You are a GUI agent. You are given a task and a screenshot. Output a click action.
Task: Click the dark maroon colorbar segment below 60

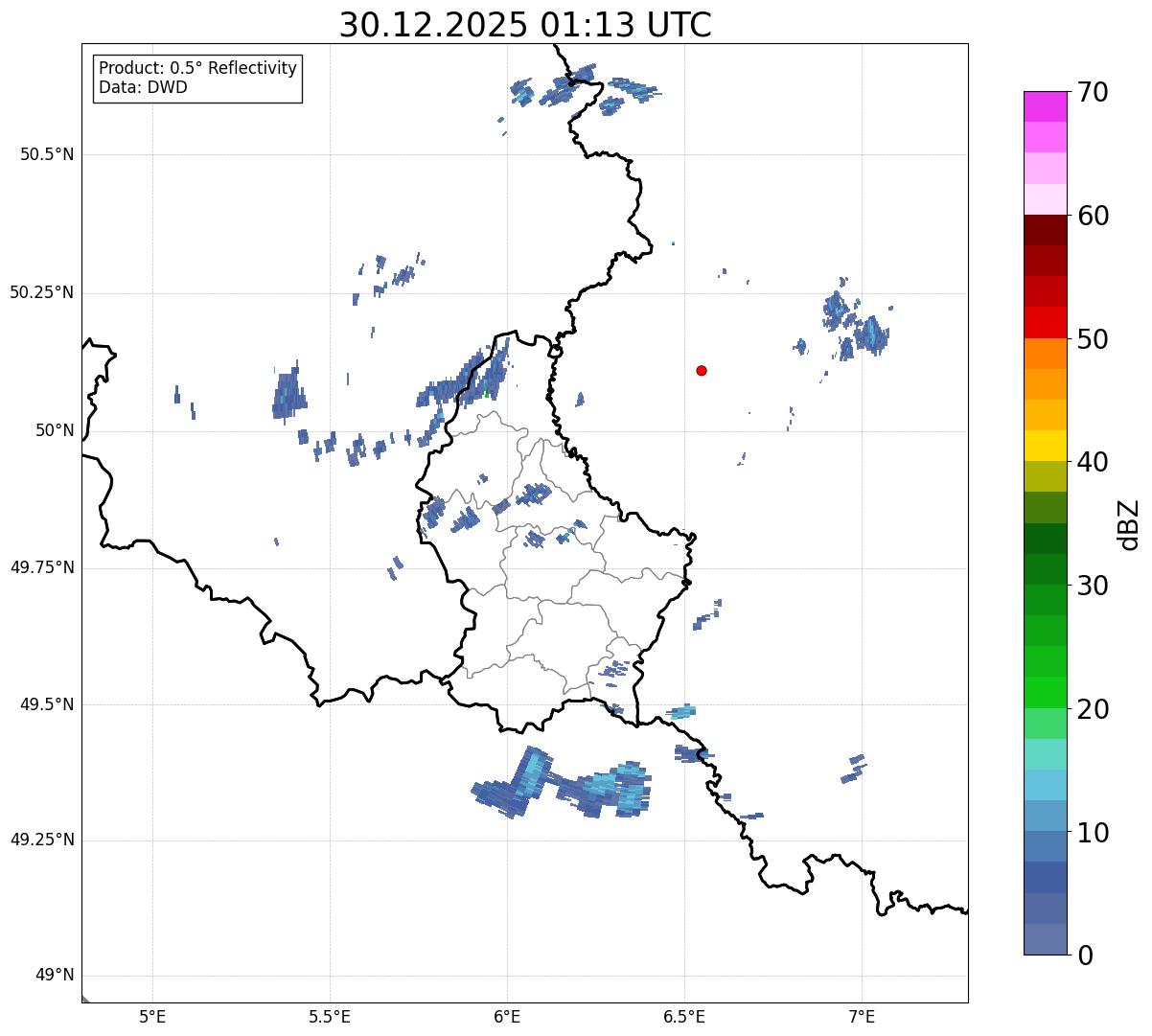tap(1046, 230)
